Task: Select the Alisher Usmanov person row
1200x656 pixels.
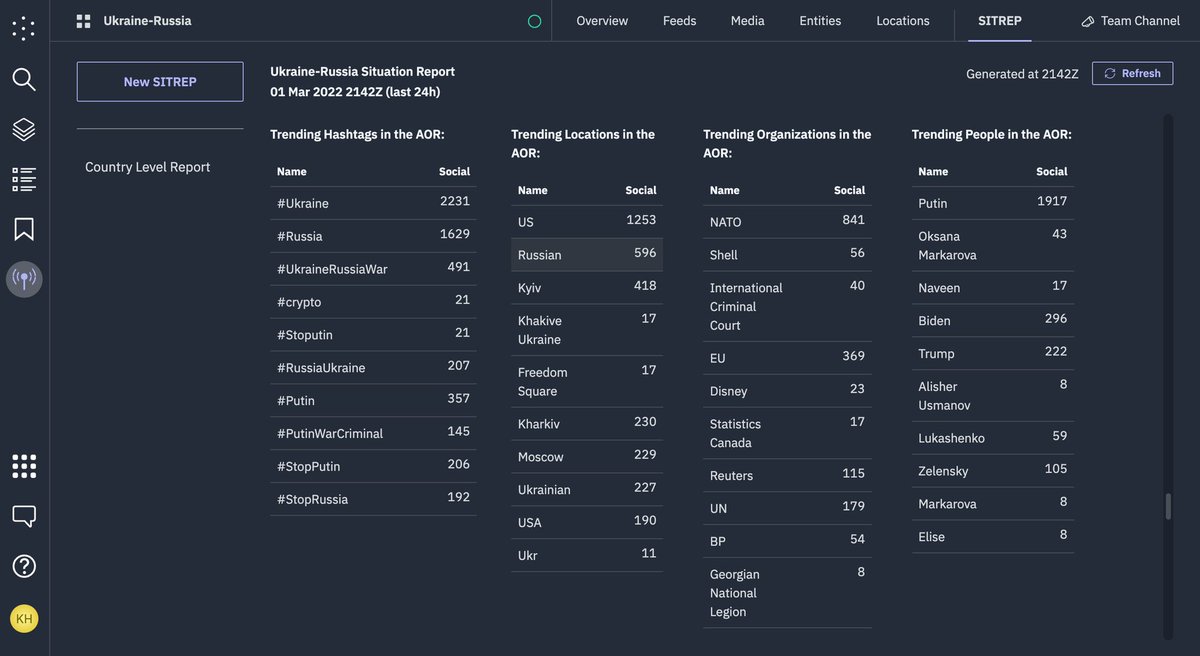Action: pos(993,396)
